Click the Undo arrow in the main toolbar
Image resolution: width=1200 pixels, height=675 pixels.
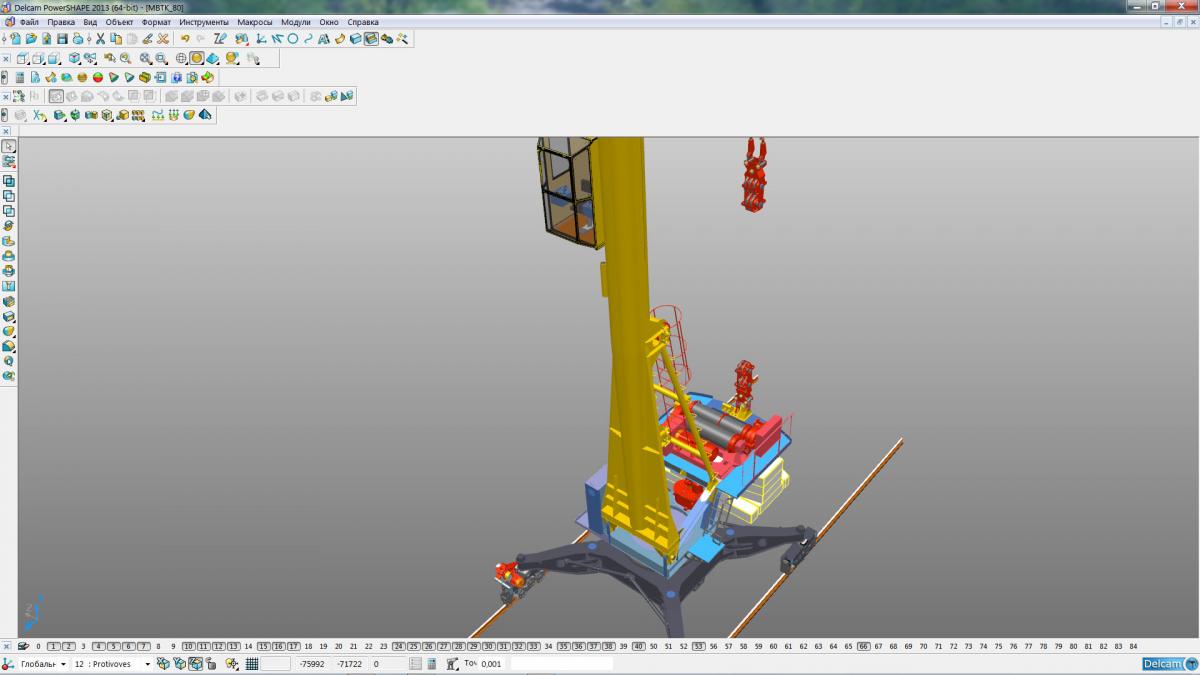(185, 38)
